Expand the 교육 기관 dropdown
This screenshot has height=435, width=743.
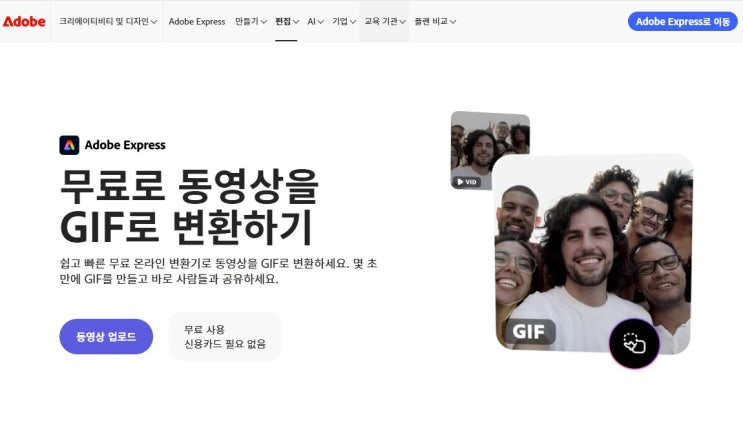[385, 21]
